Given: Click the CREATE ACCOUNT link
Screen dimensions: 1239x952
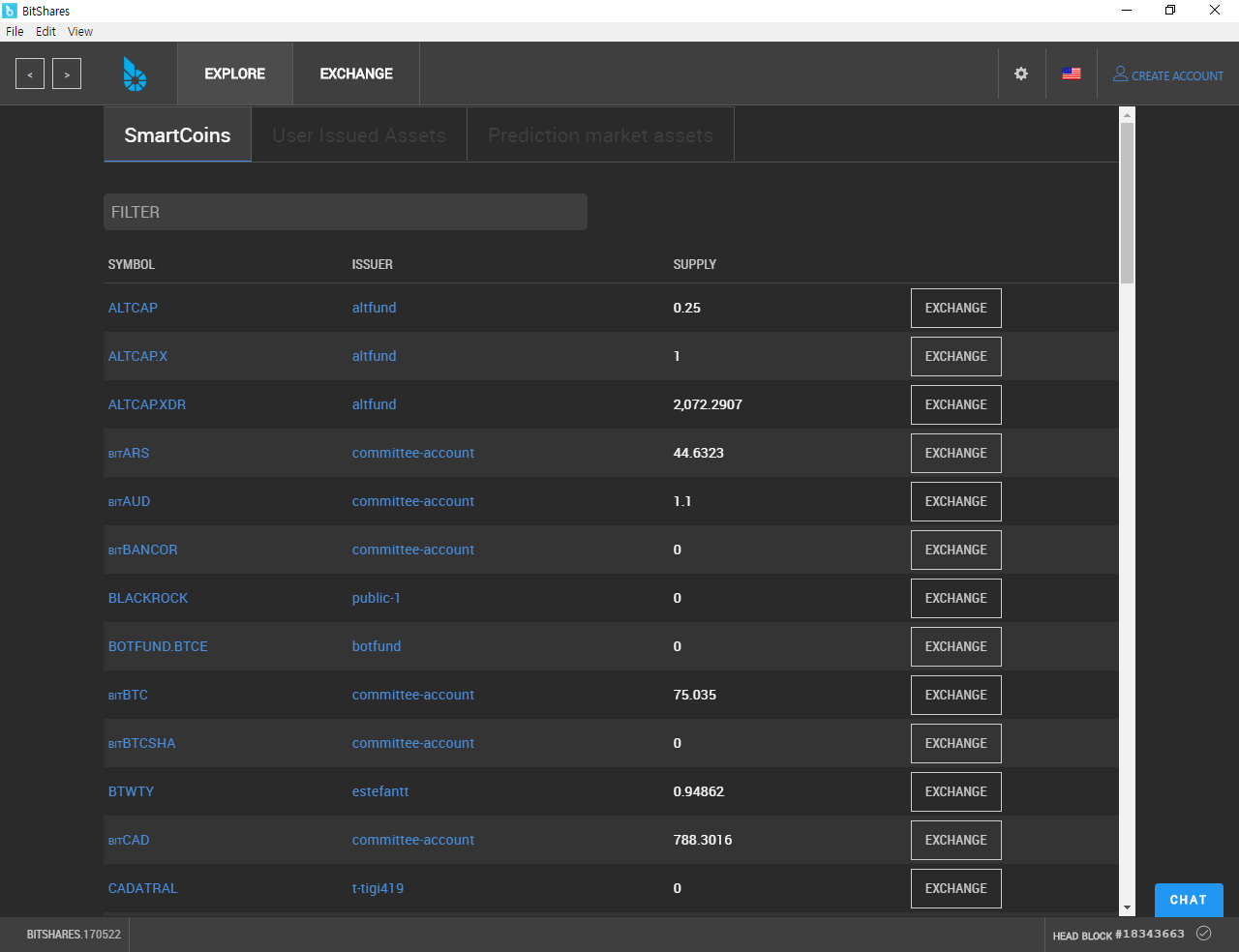Looking at the screenshot, I should 1168,74.
